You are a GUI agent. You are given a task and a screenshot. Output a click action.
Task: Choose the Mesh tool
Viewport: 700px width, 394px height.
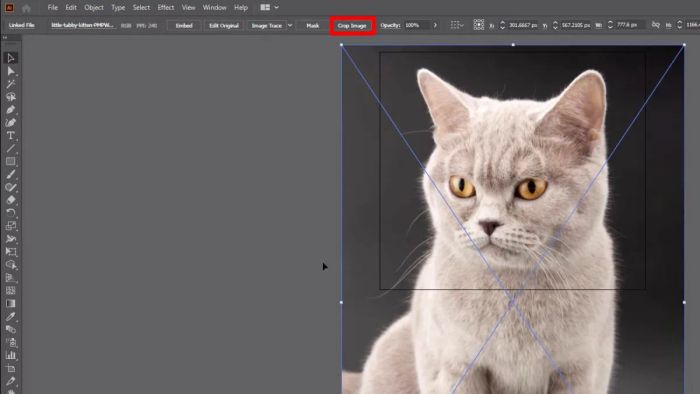coord(11,291)
